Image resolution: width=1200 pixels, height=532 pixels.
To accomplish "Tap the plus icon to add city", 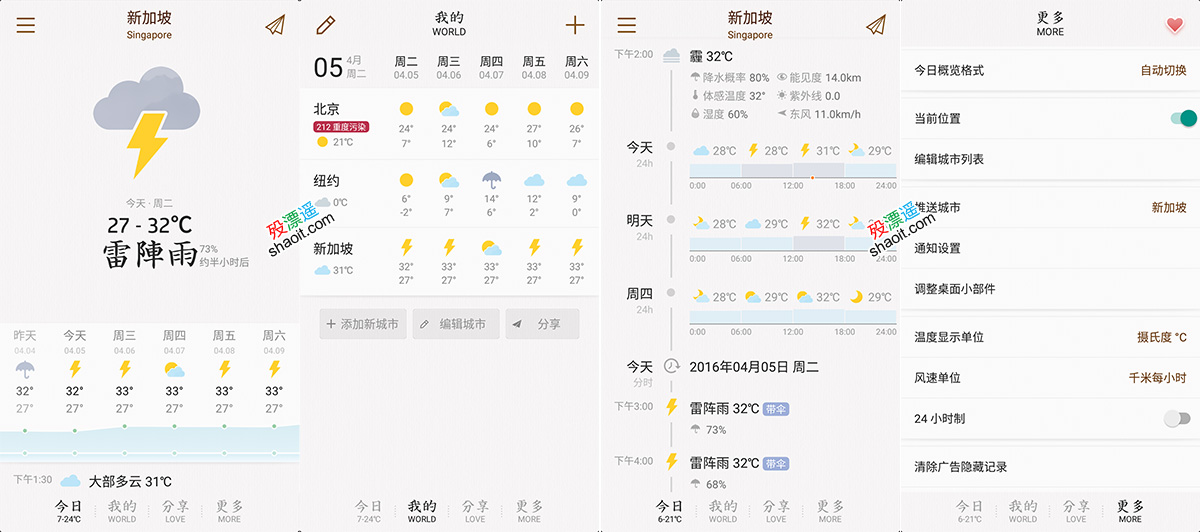I will [575, 26].
